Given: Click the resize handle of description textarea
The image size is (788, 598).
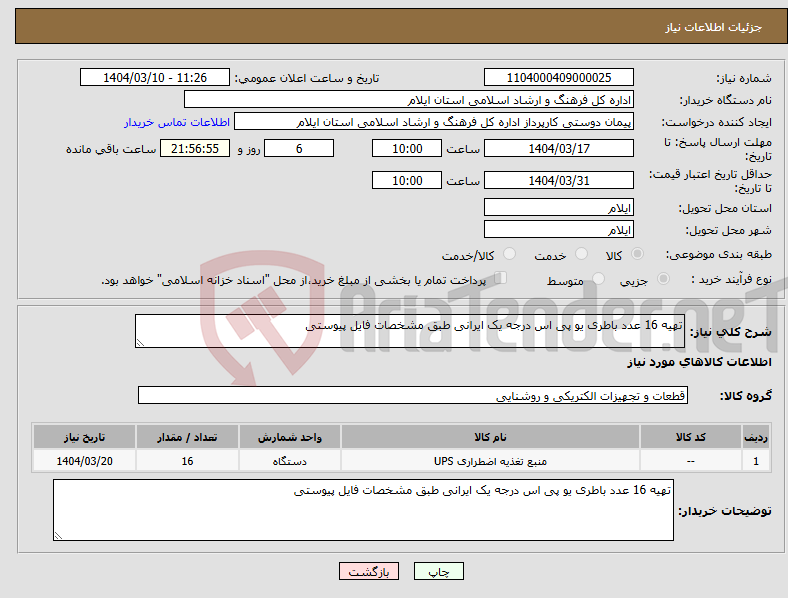Looking at the screenshot, I should click(x=140, y=343).
